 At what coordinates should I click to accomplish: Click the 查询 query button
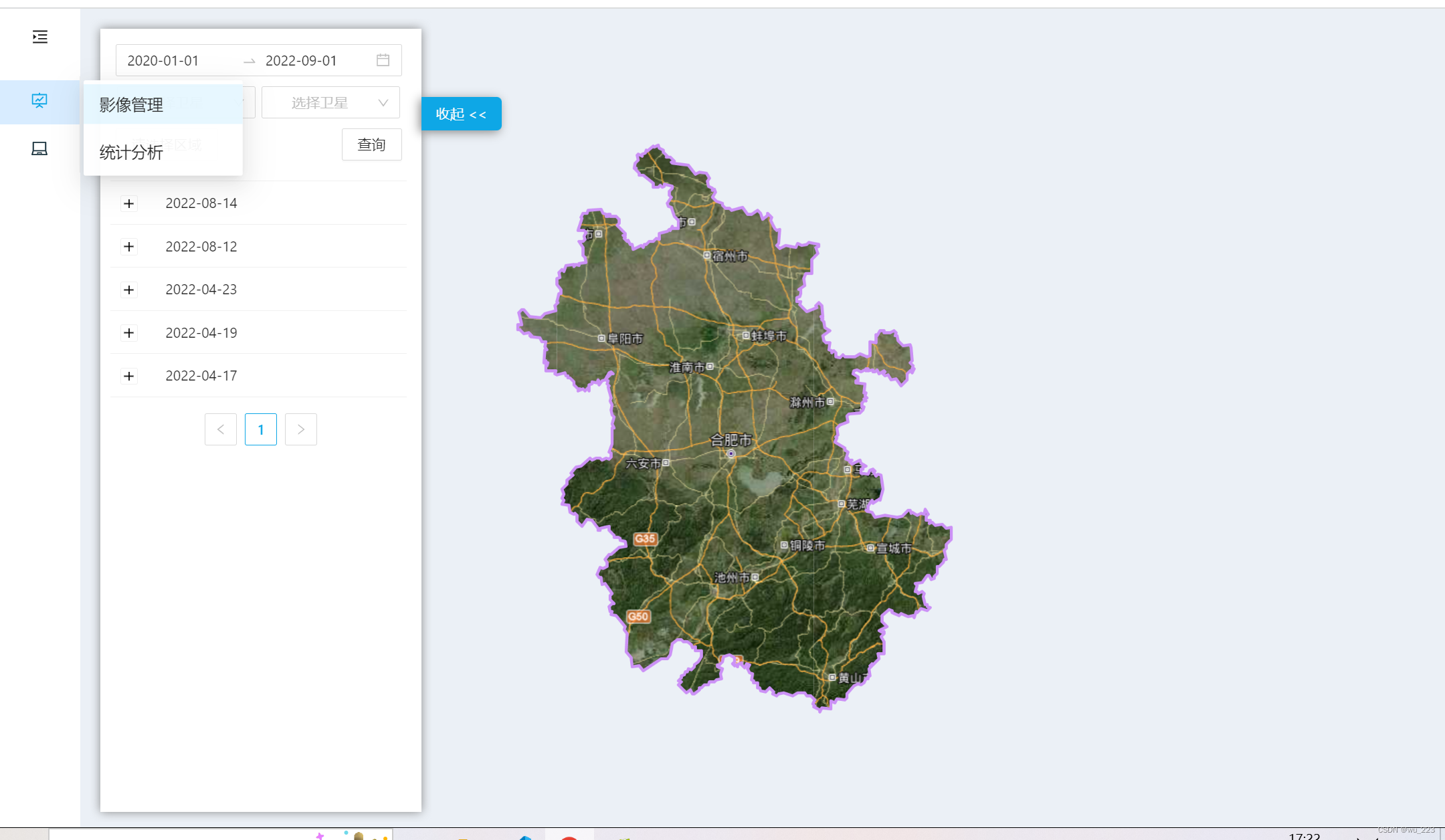[371, 144]
